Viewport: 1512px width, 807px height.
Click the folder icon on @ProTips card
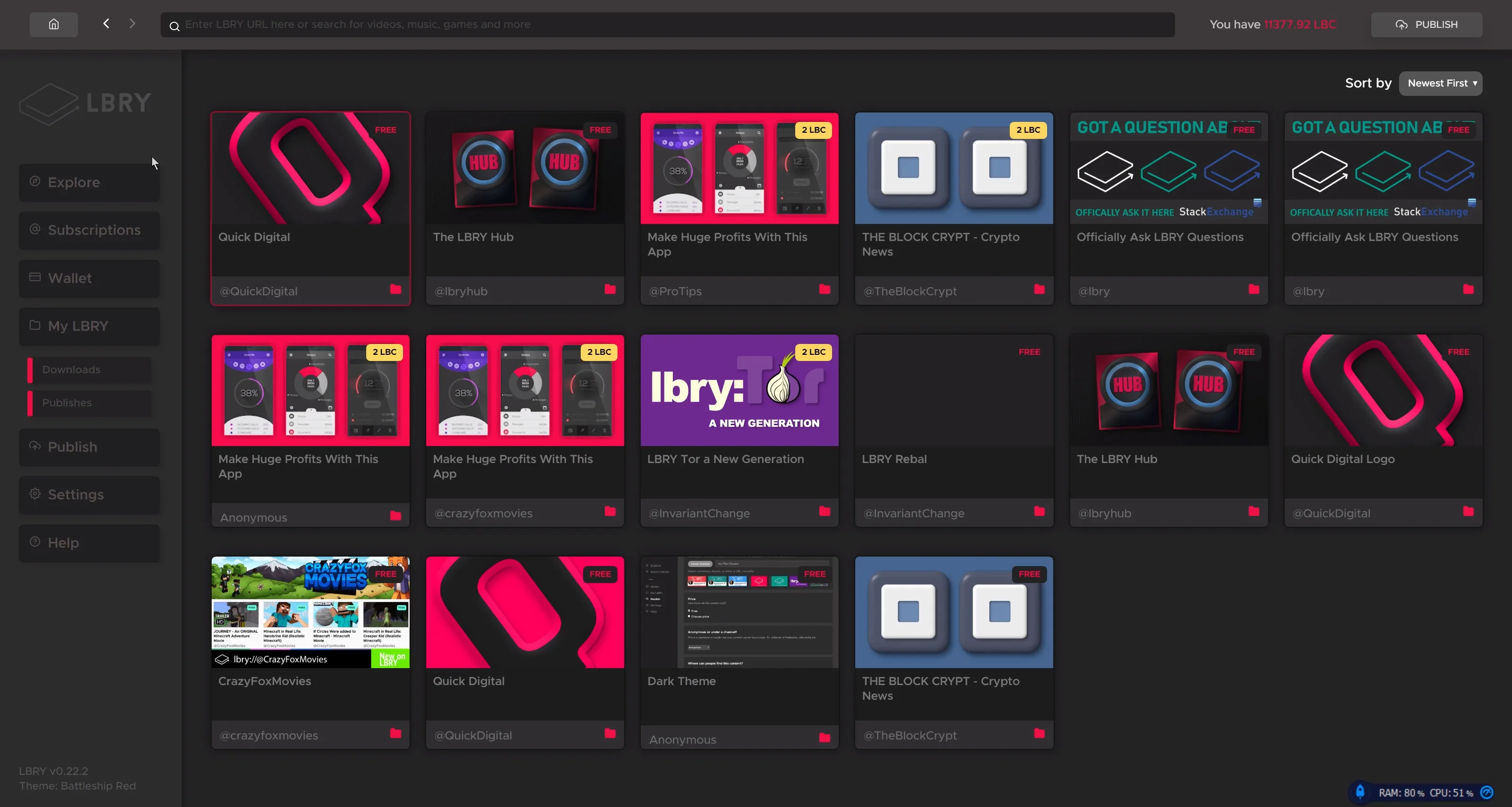[825, 289]
